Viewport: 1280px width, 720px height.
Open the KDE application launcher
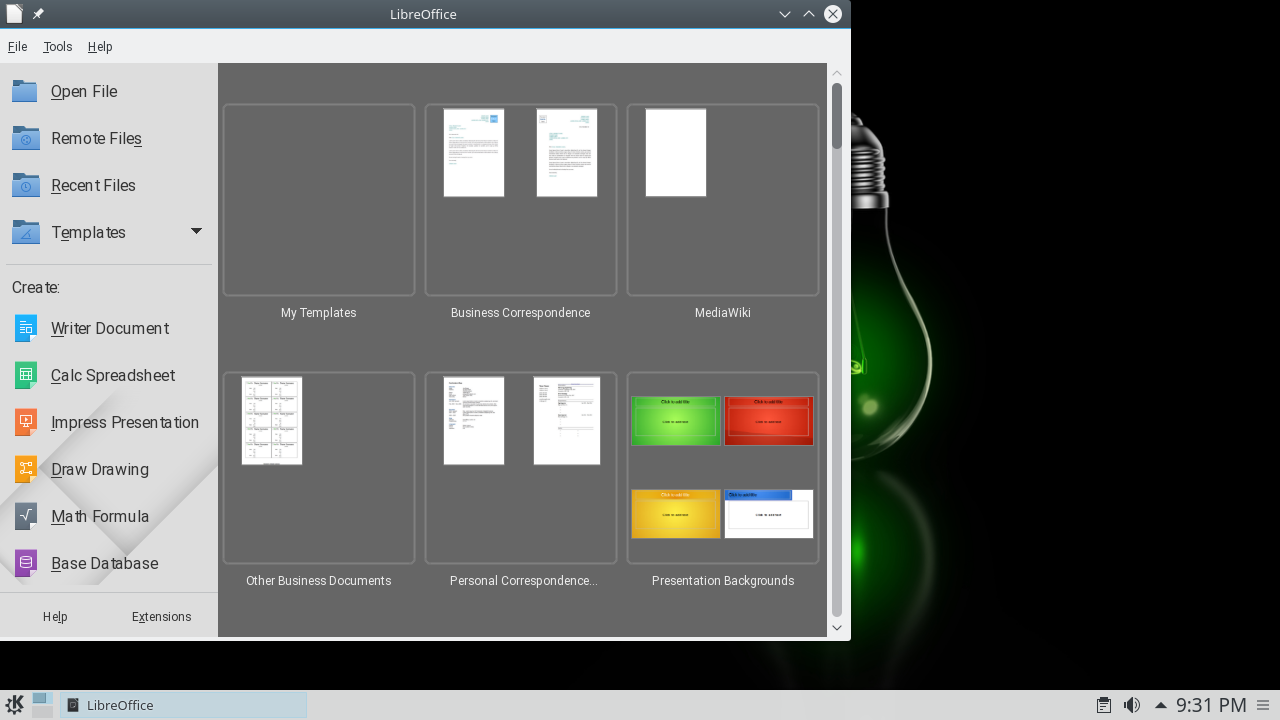14,705
